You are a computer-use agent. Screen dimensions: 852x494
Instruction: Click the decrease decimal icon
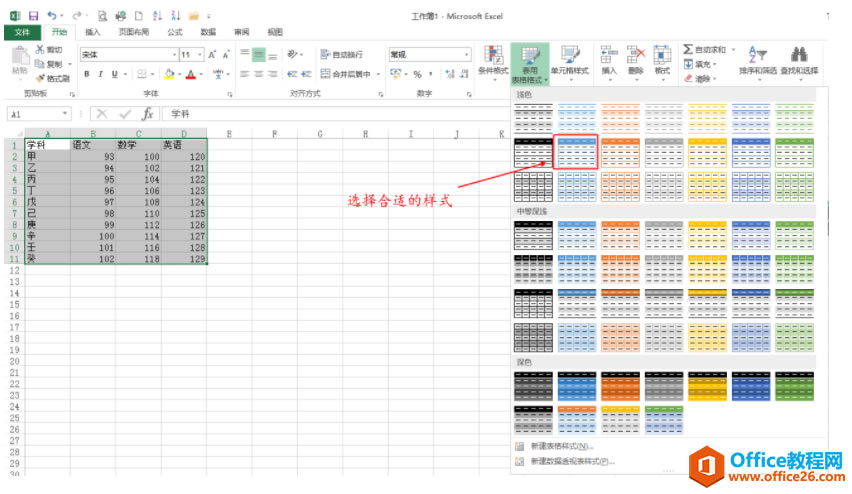click(x=463, y=74)
